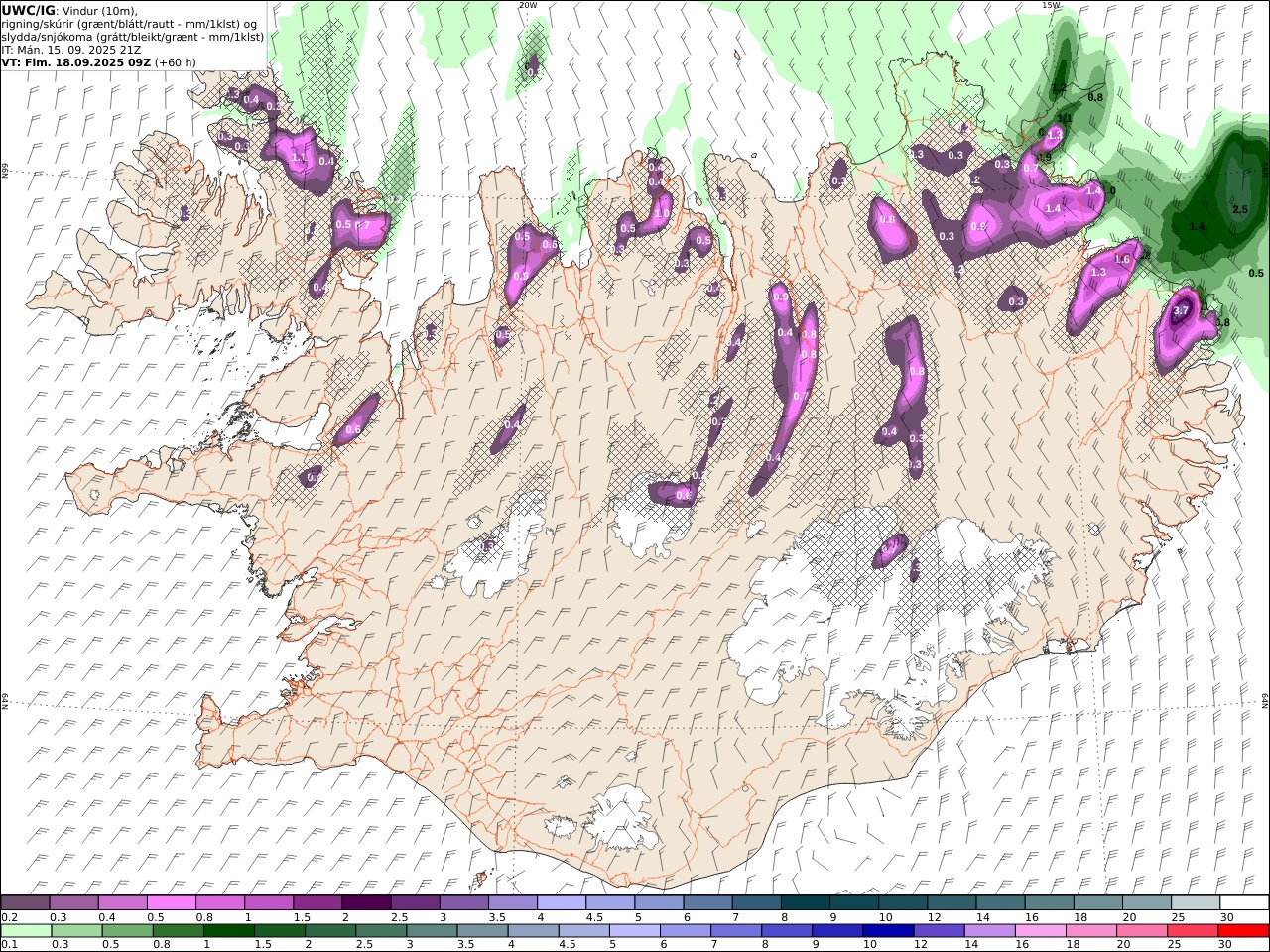Click the upper legend swatch between 14 and 16
This screenshot has height=952, width=1270.
point(1000,903)
